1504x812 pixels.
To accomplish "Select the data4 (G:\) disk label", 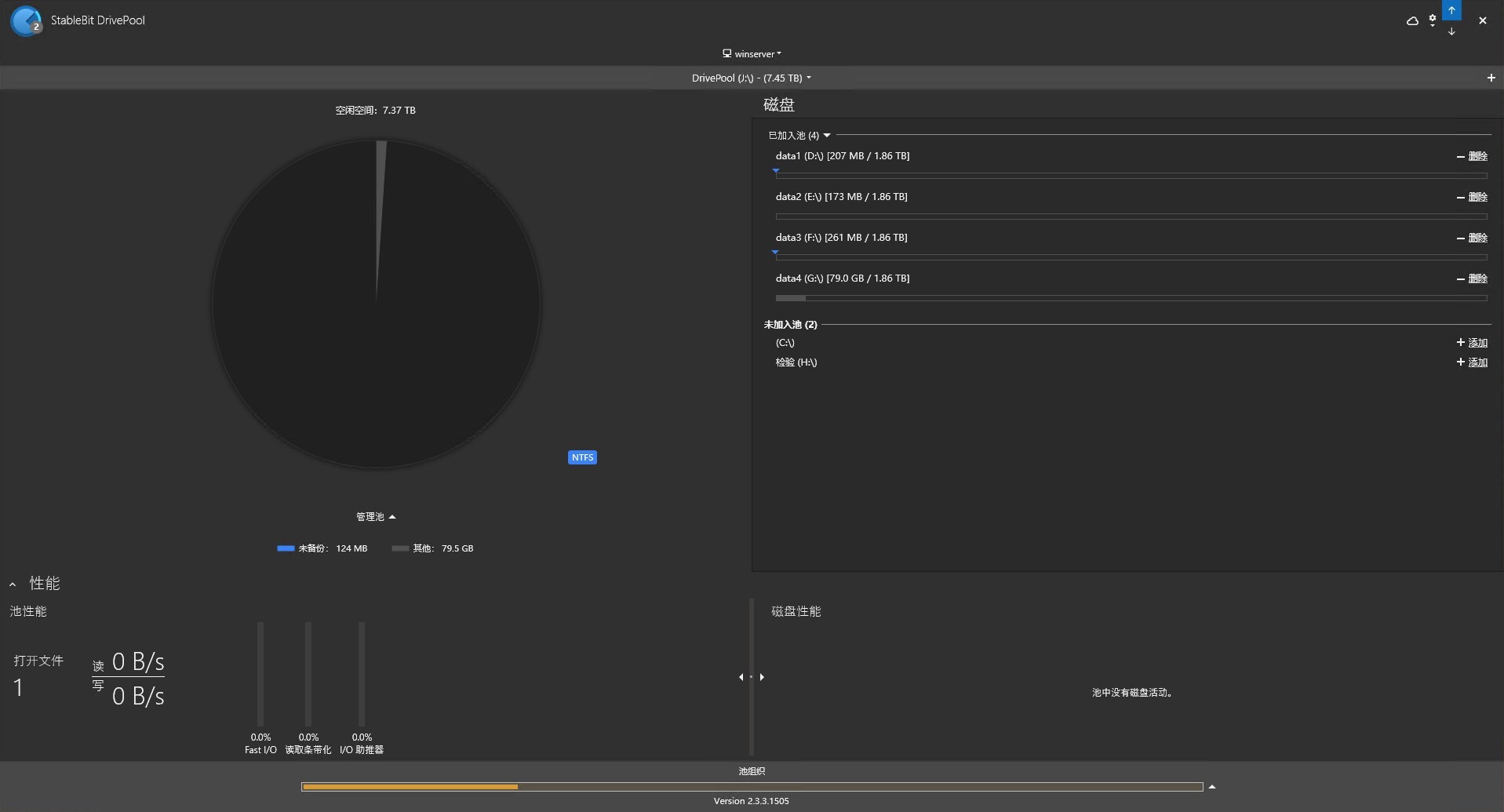I will coord(843,279).
